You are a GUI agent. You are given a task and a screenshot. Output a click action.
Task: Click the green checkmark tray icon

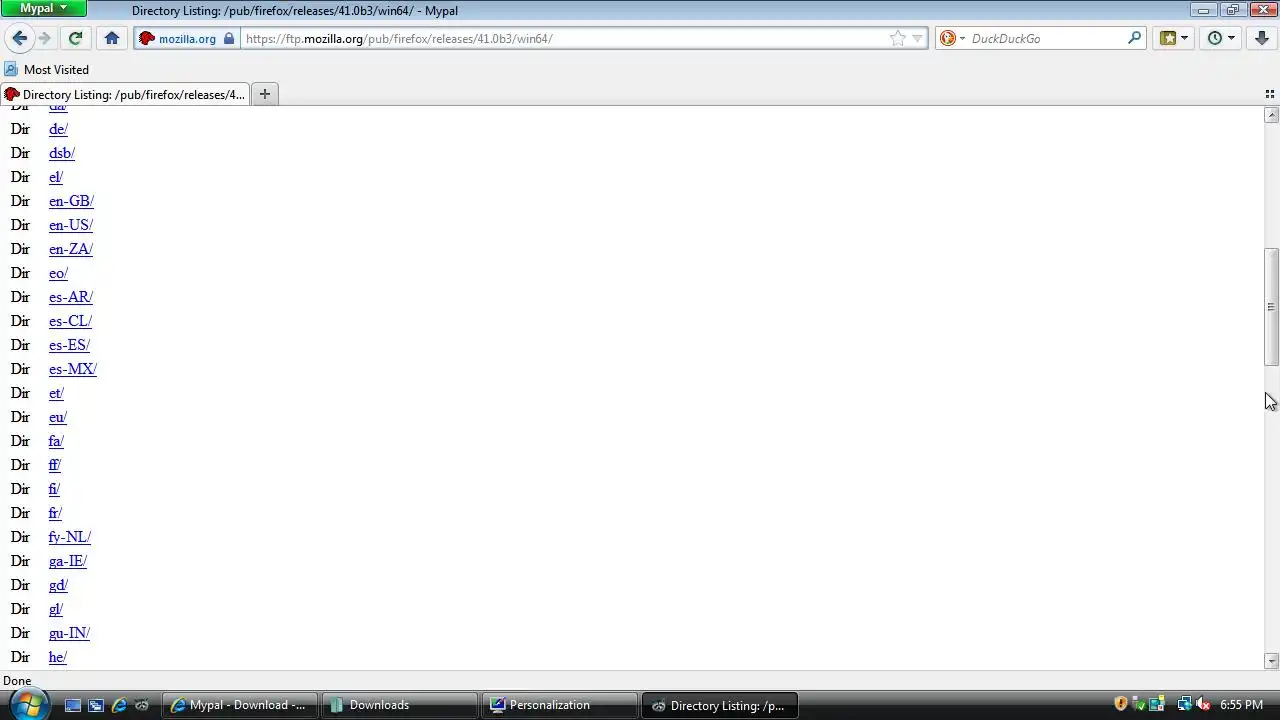1138,704
